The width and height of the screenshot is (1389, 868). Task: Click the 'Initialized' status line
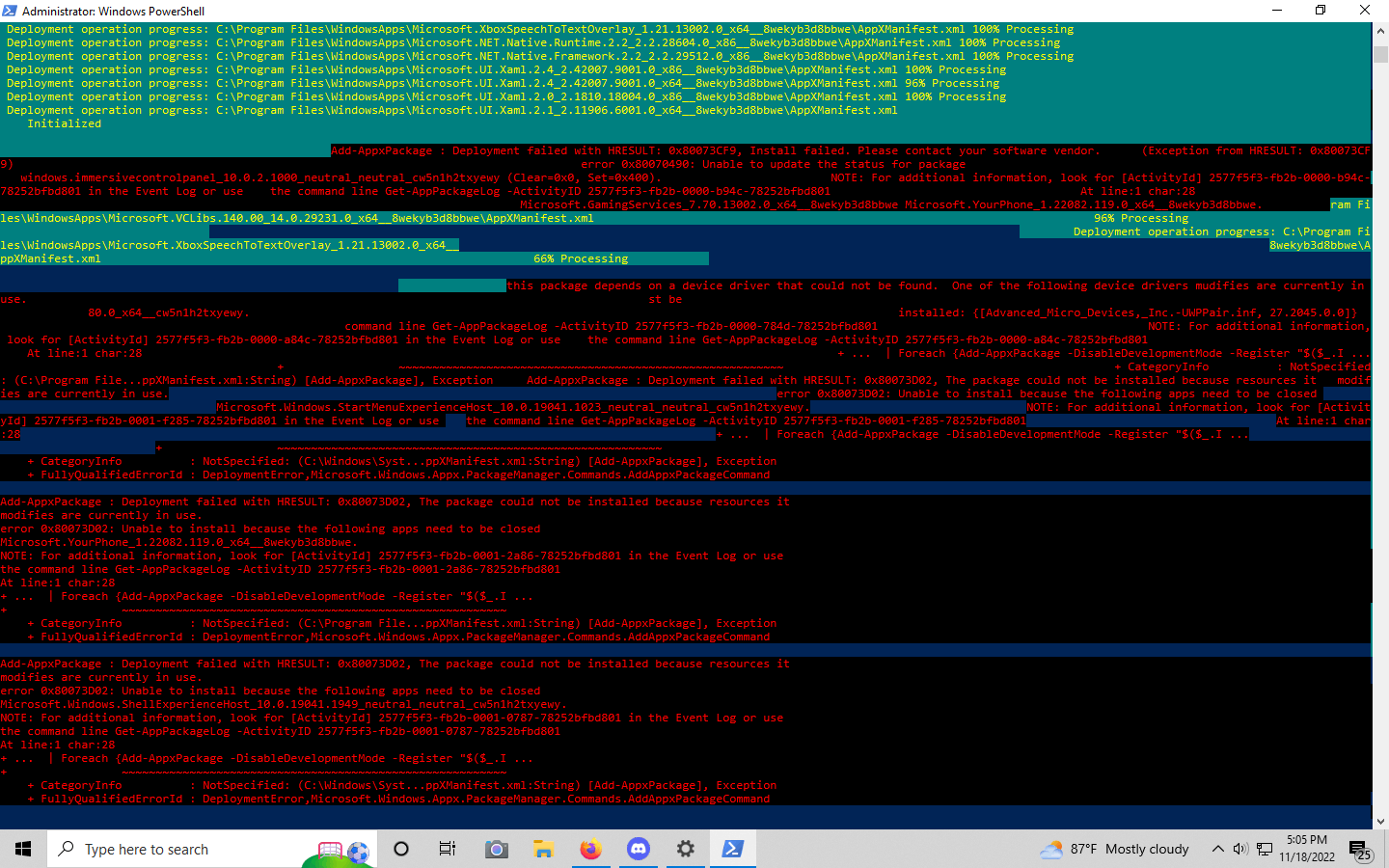click(x=64, y=123)
